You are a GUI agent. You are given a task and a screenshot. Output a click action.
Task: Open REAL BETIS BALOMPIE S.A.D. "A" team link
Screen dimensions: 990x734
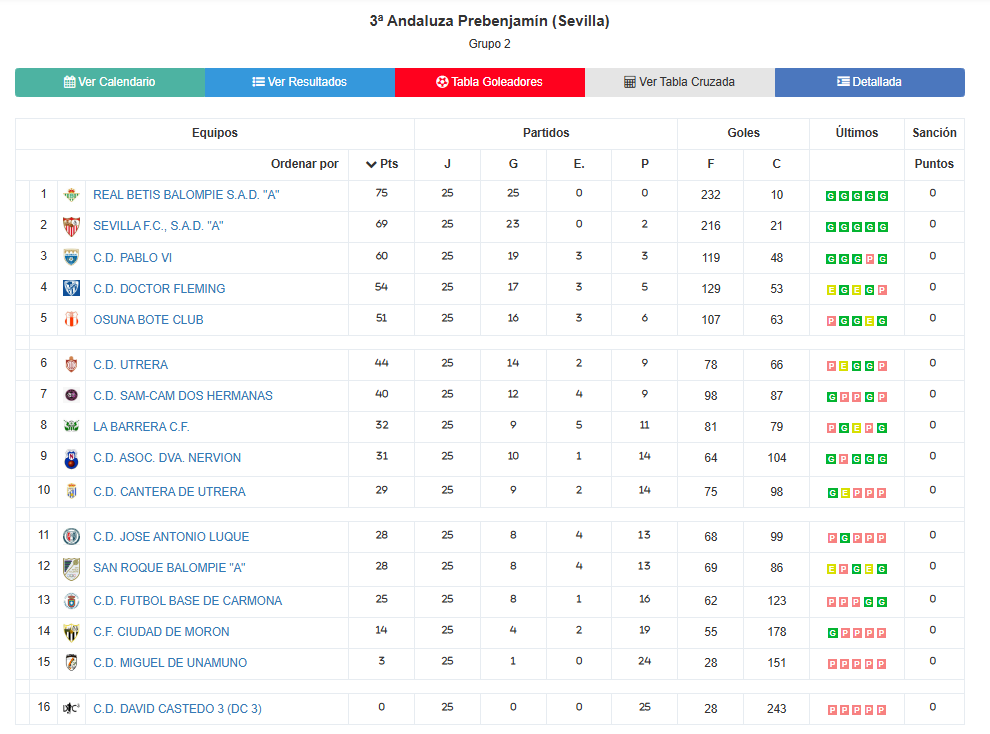click(x=186, y=195)
